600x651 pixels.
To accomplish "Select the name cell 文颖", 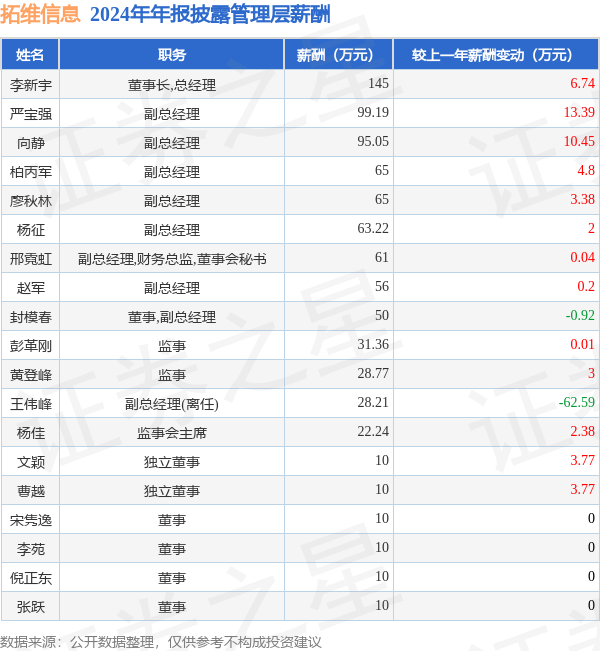I will 31,463.
